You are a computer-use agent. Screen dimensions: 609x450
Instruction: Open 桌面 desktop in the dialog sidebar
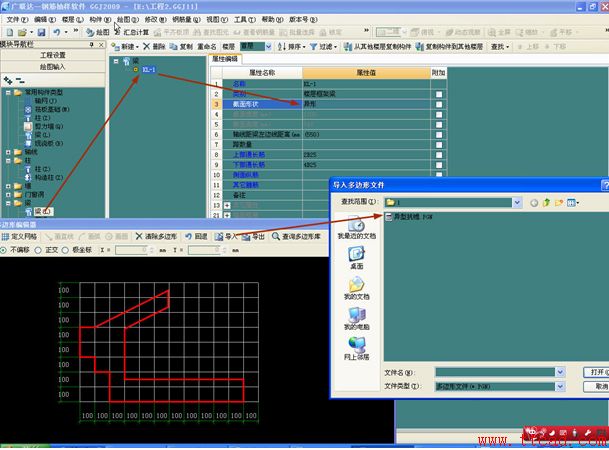pos(357,258)
